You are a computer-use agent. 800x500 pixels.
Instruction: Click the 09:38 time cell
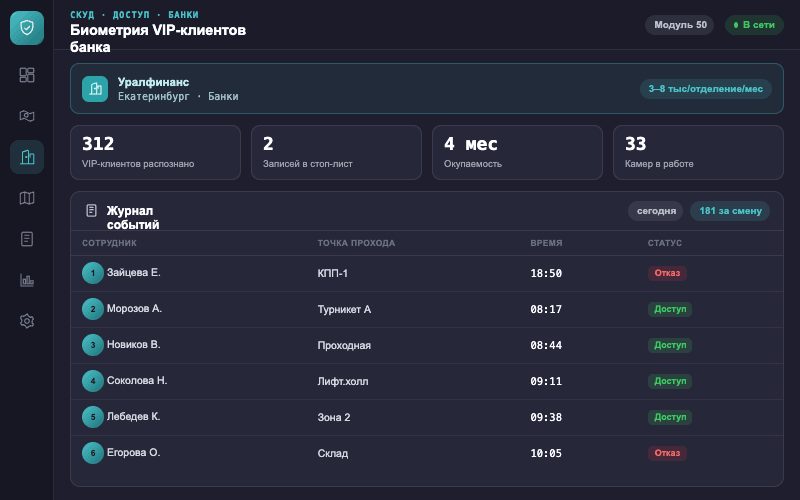coord(546,417)
